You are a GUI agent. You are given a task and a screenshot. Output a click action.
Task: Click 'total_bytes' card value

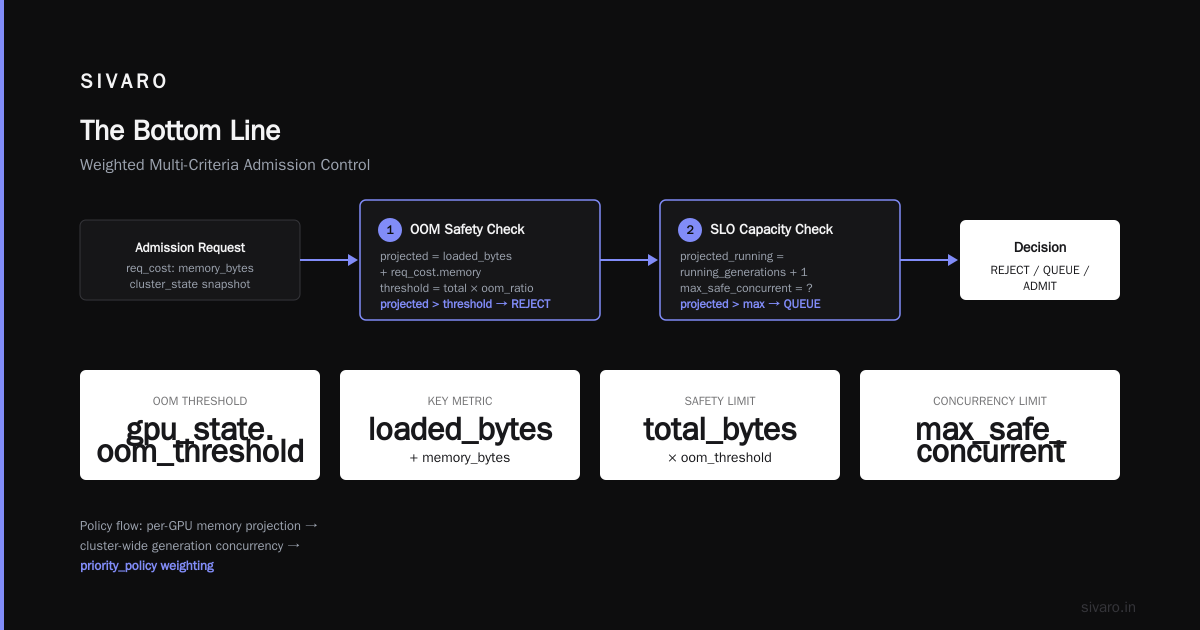tap(720, 429)
